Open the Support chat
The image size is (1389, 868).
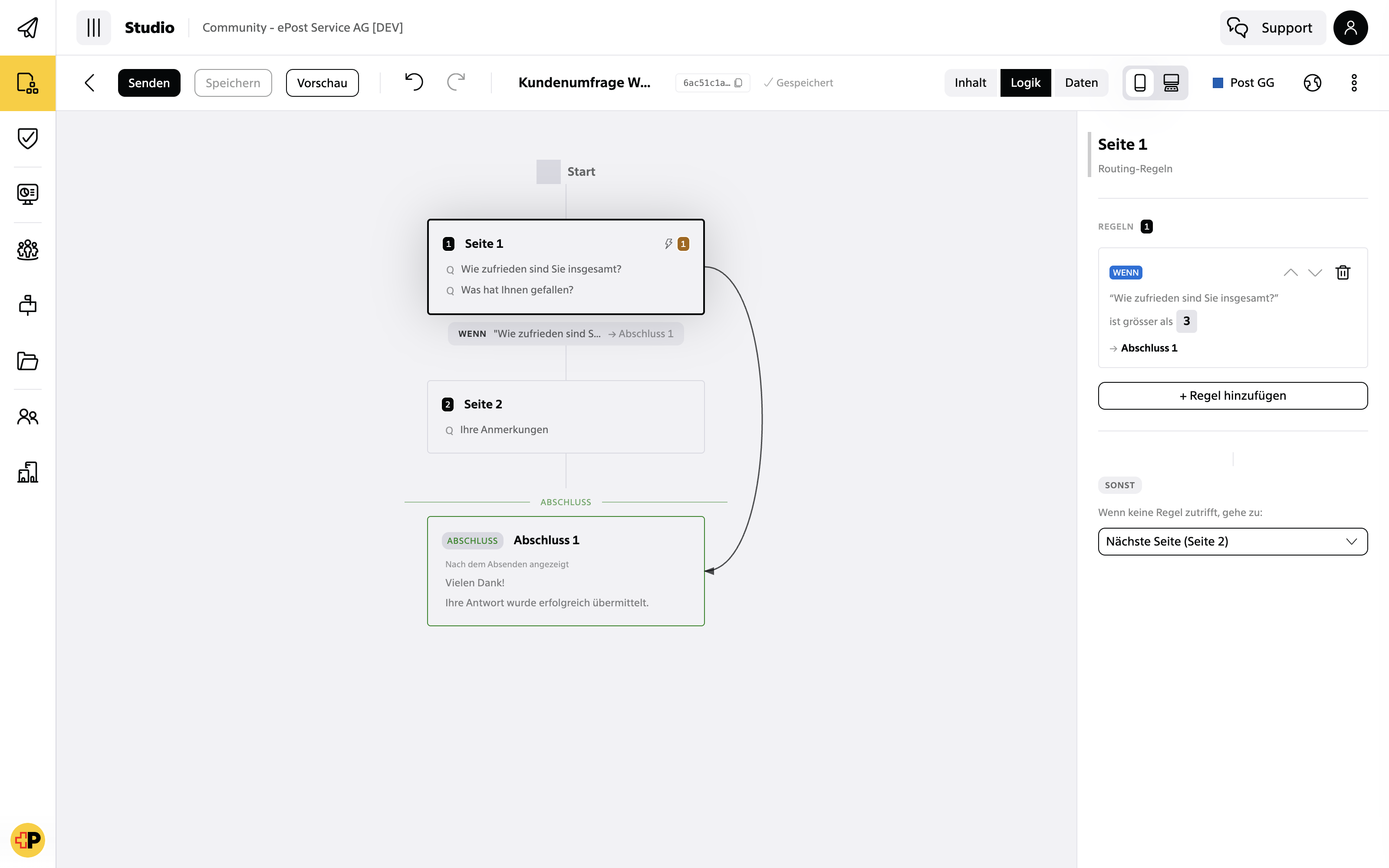pyautogui.click(x=1273, y=27)
